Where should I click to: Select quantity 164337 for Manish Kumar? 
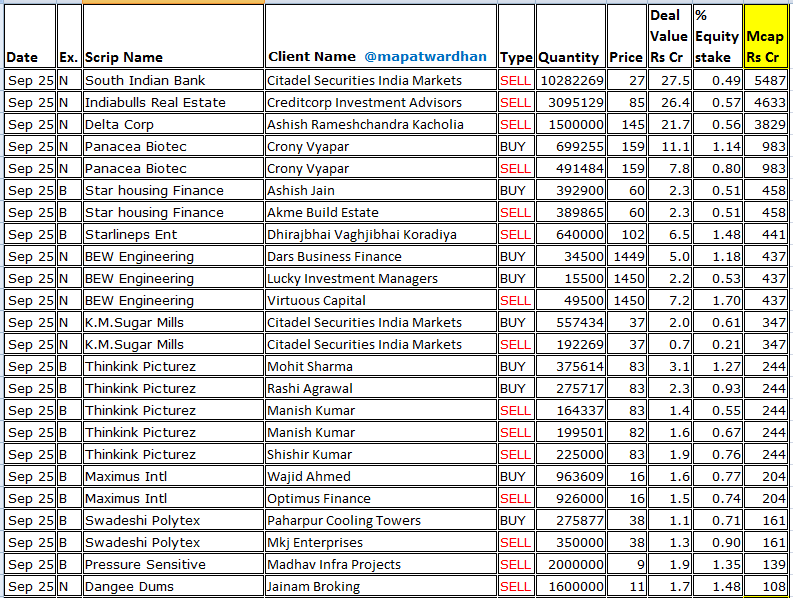point(570,410)
